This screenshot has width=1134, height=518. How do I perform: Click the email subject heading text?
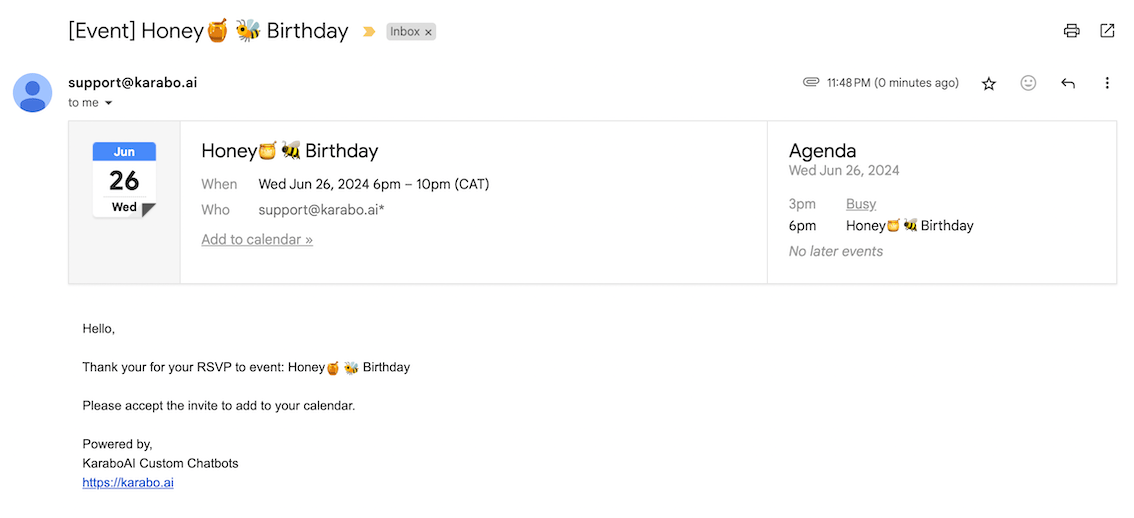tap(208, 31)
